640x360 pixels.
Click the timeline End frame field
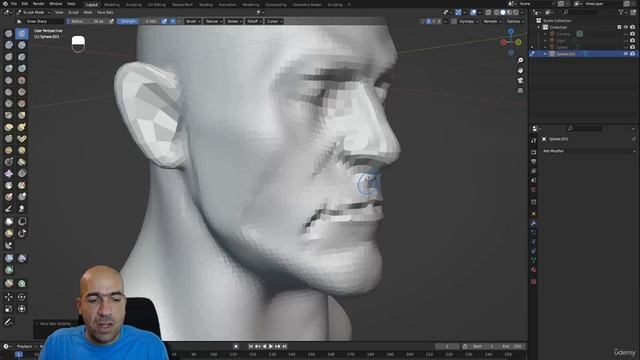pos(512,347)
